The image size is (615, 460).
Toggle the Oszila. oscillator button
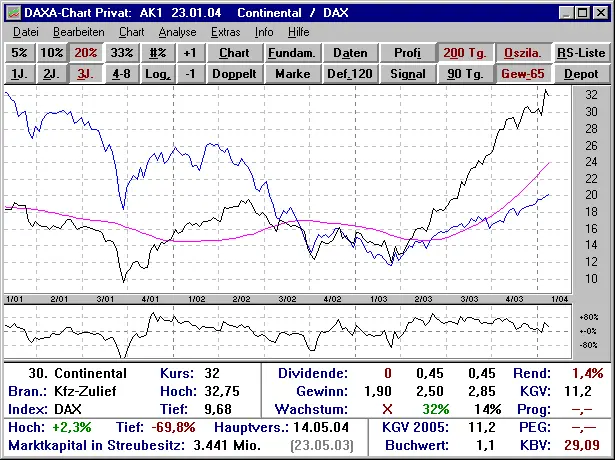click(523, 53)
